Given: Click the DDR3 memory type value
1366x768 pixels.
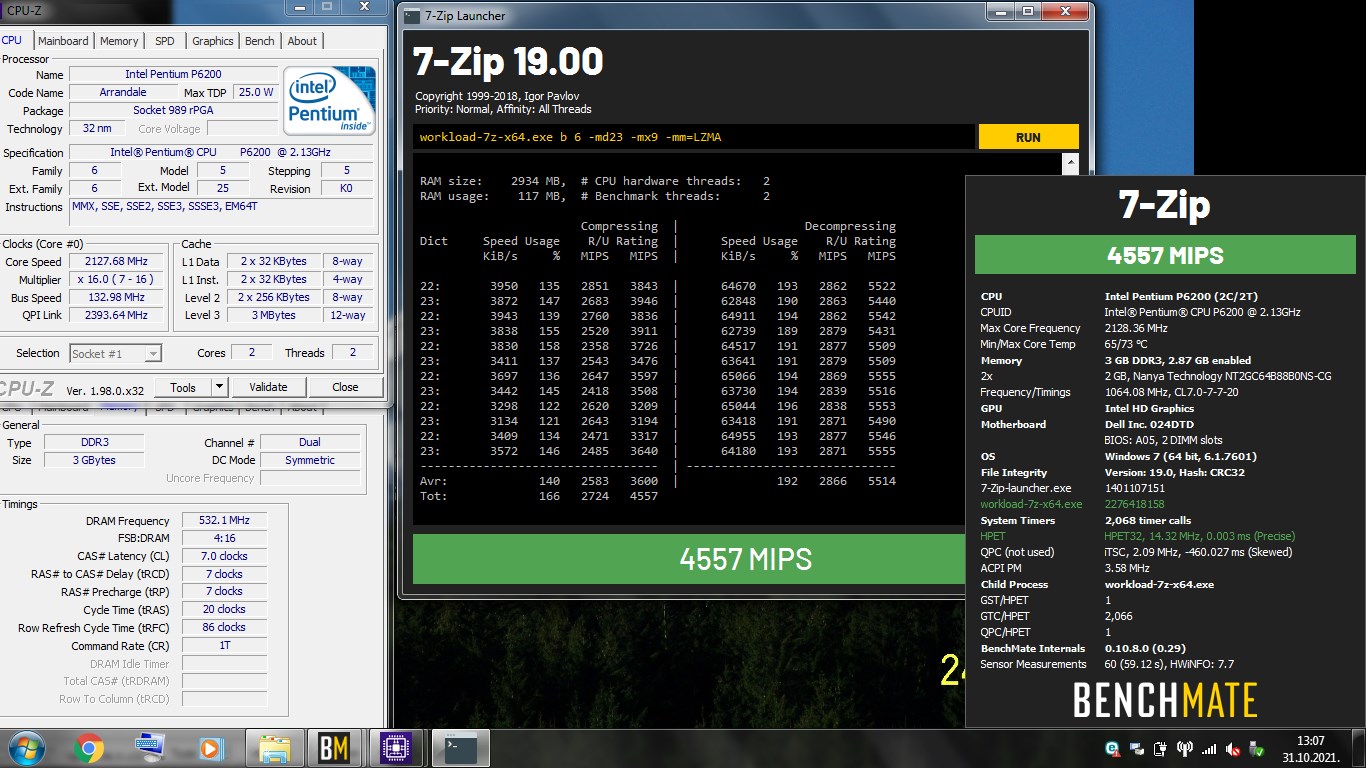Looking at the screenshot, I should [94, 442].
